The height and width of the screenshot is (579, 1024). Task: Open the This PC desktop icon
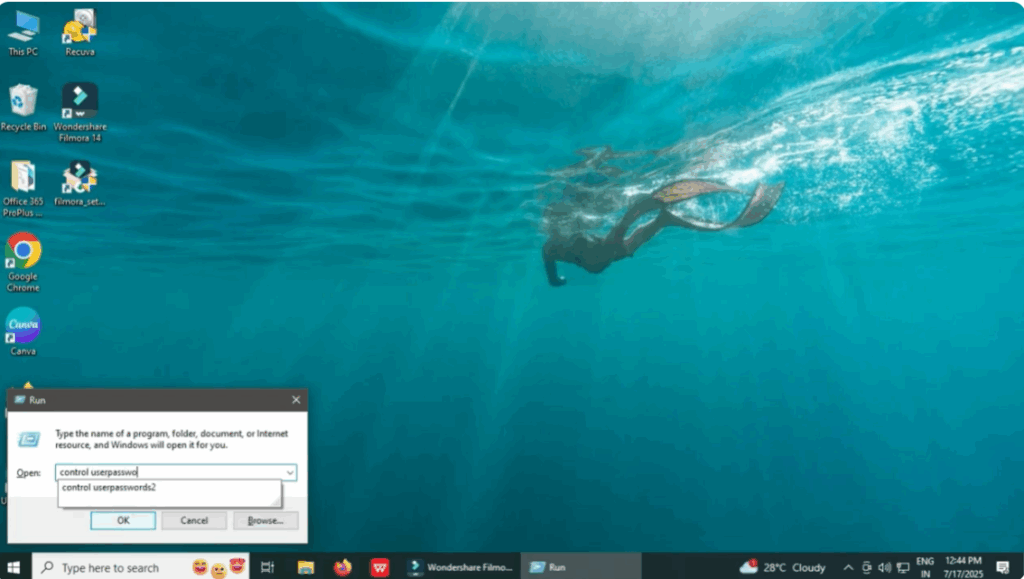[x=23, y=28]
